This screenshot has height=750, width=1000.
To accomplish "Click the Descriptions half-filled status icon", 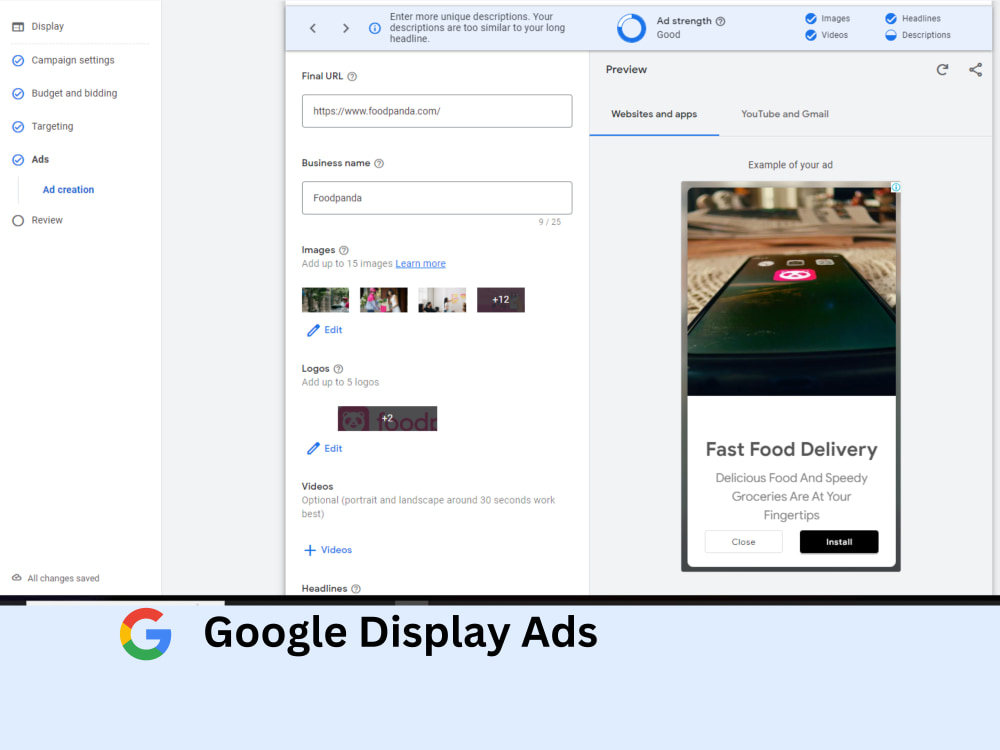I will [x=891, y=35].
